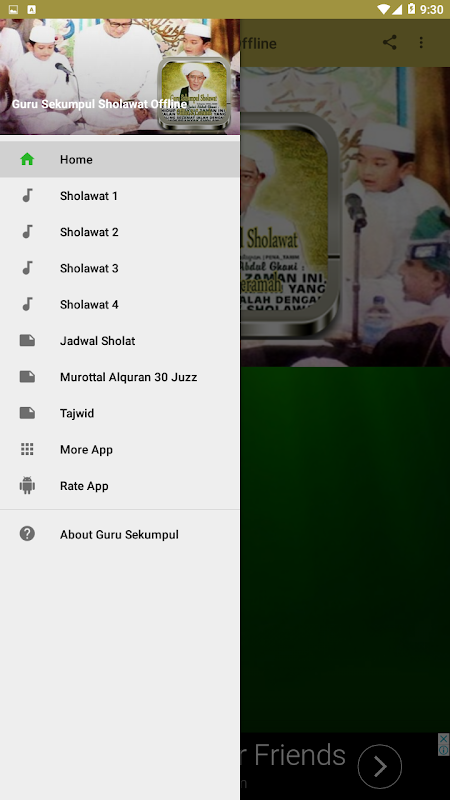Viewport: 450px width, 800px height.
Task: Open Murottal Alquran 30 Juzz
Action: pos(120,377)
